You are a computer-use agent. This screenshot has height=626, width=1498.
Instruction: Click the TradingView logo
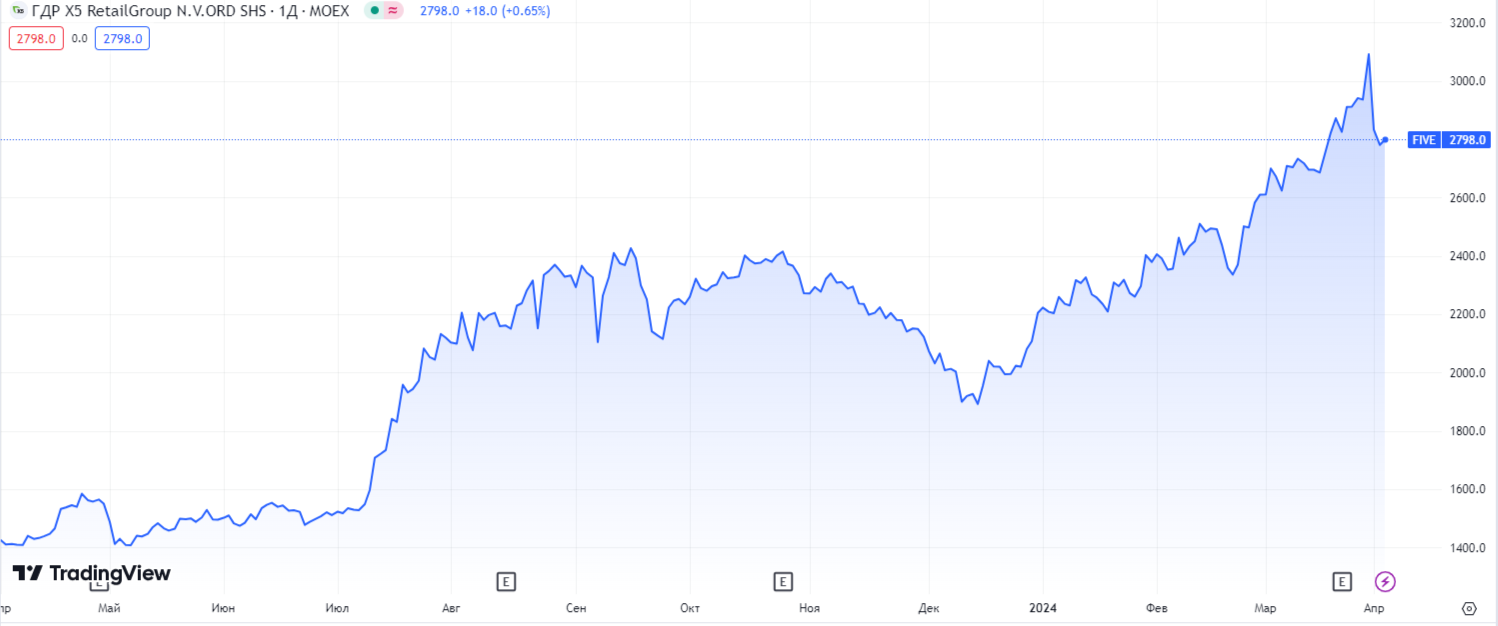pos(91,573)
